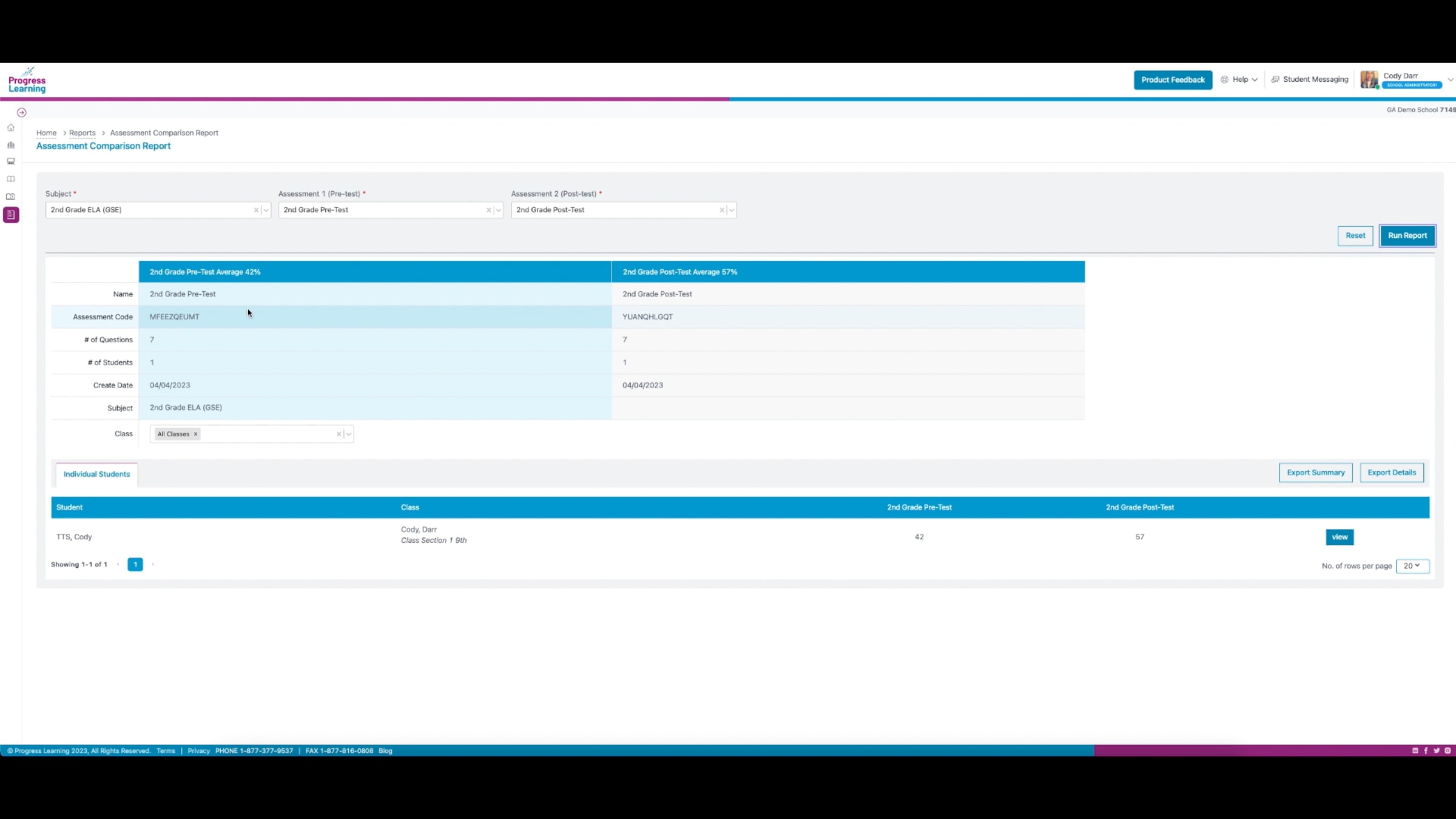
Task: Open the LinkedIn footer icon
Action: (1415, 751)
